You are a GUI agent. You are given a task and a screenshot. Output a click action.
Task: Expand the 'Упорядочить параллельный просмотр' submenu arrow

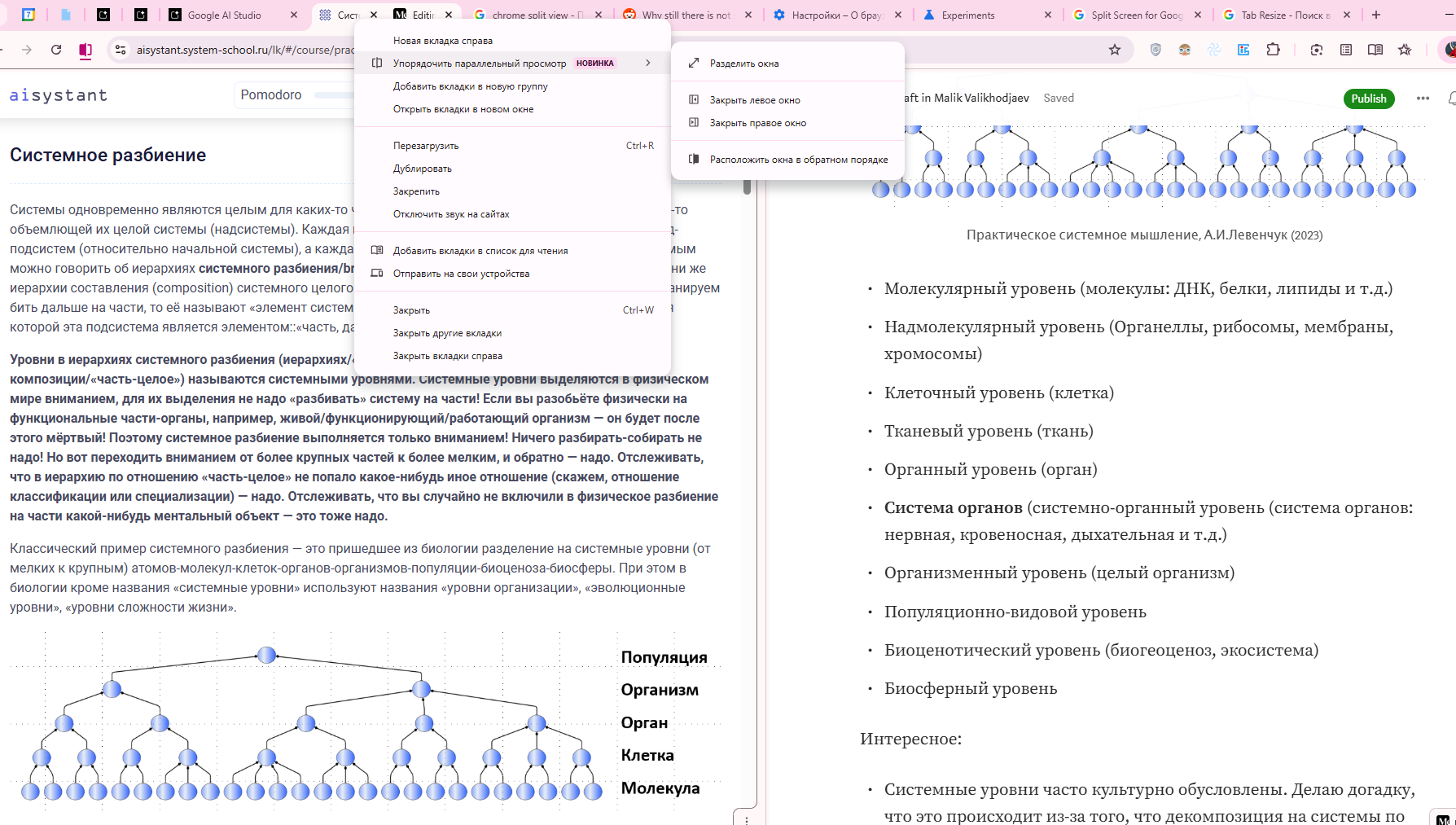647,63
